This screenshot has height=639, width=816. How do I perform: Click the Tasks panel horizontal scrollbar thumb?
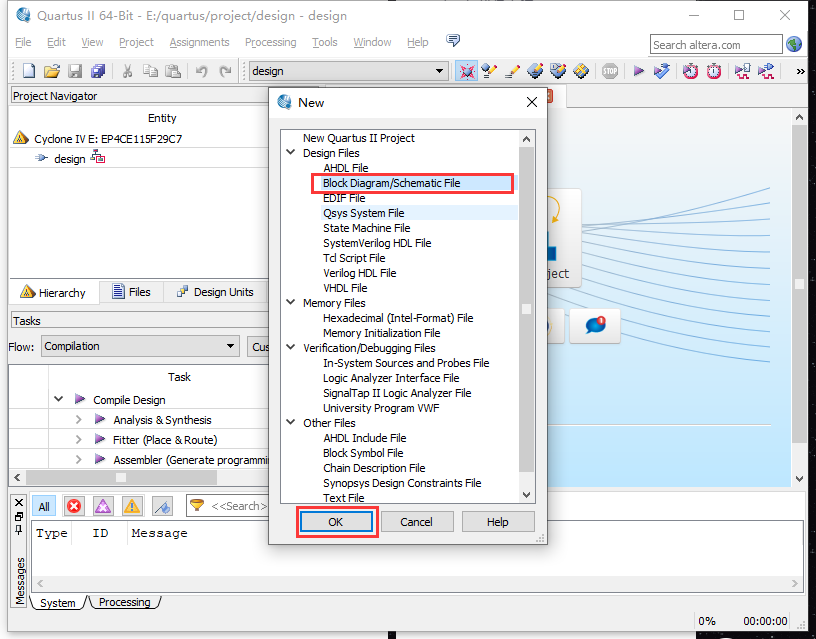pyautogui.click(x=121, y=477)
